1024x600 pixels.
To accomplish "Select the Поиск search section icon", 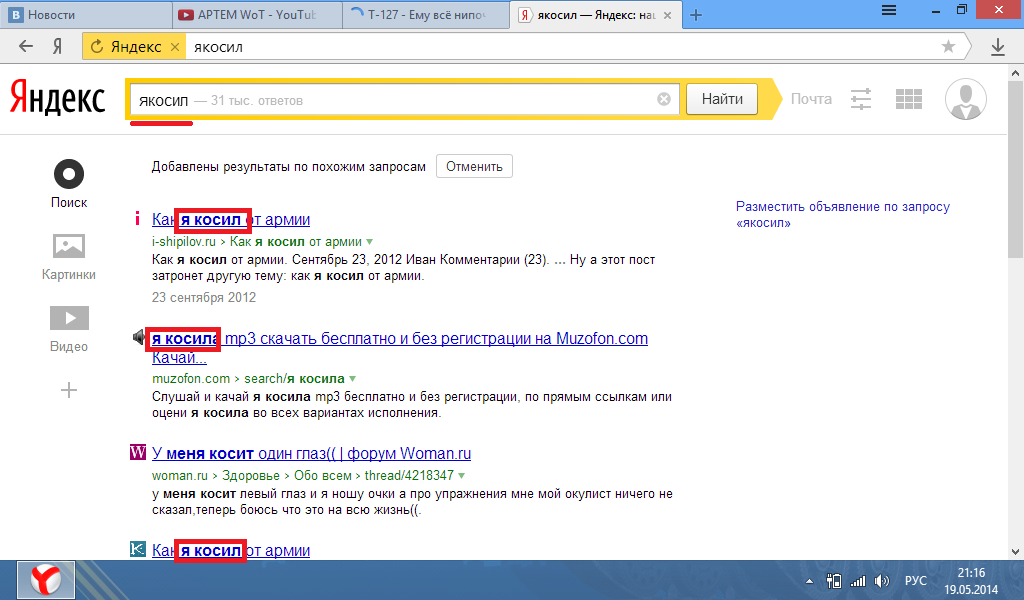I will [69, 174].
